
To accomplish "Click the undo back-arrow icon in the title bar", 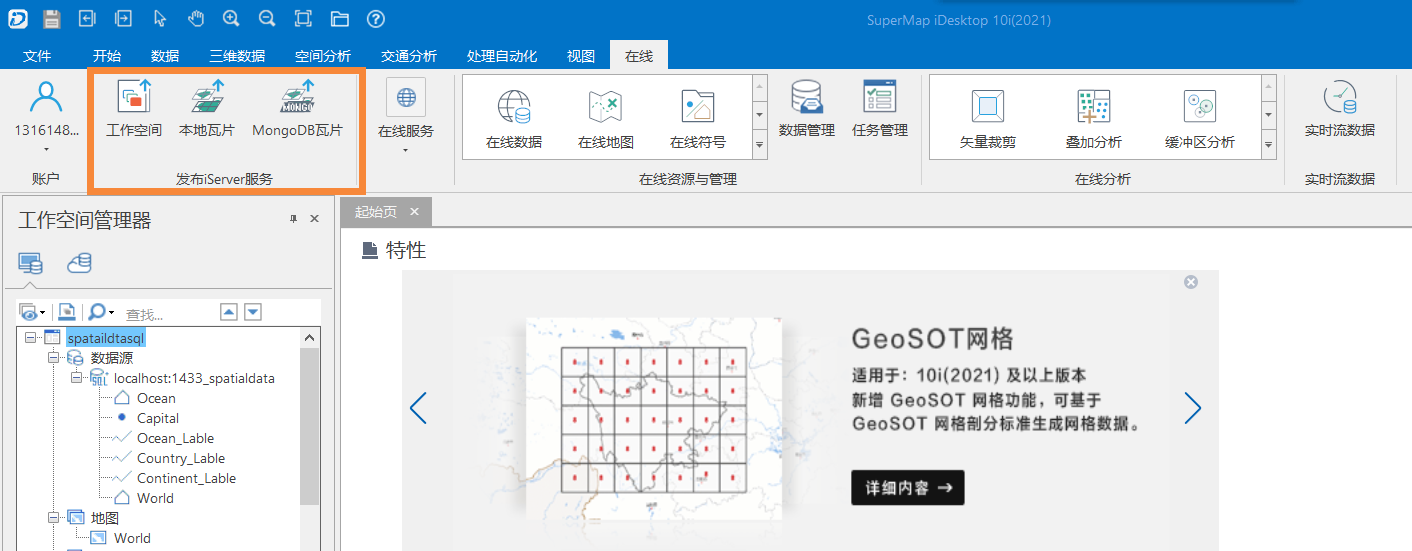I will (87, 19).
